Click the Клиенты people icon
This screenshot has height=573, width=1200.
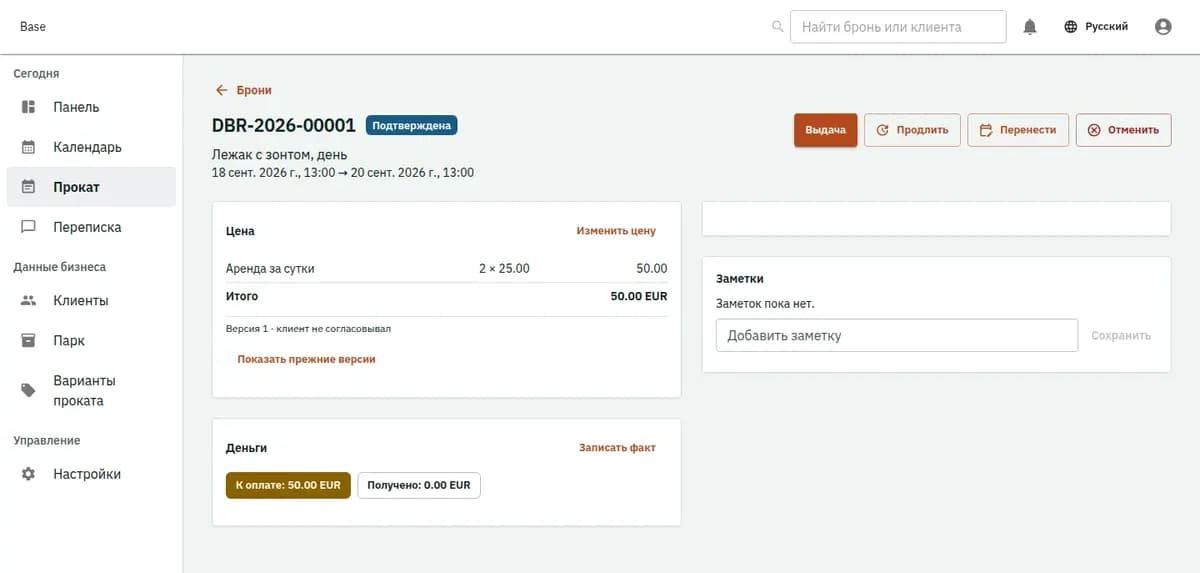(x=29, y=300)
